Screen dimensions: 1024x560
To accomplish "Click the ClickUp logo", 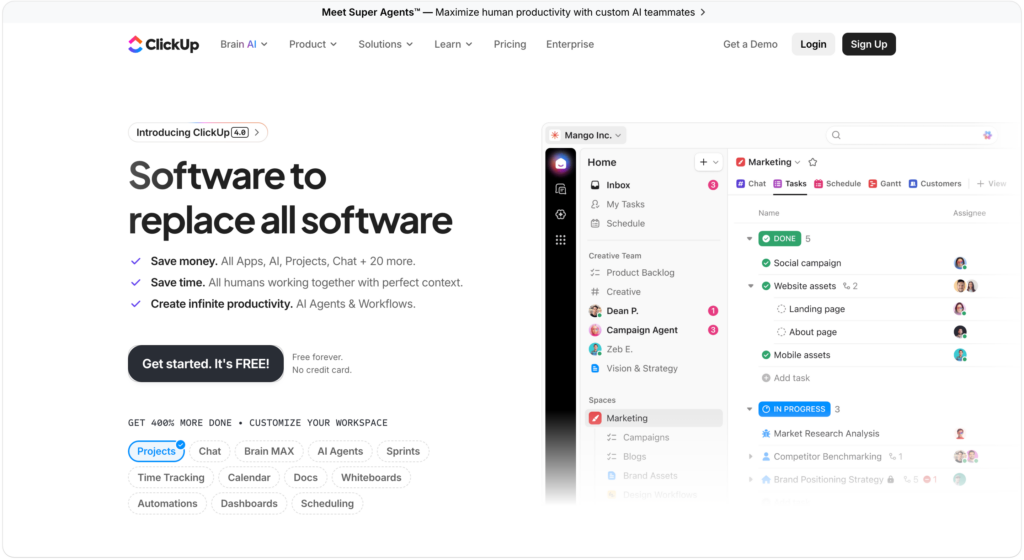I will pos(163,44).
